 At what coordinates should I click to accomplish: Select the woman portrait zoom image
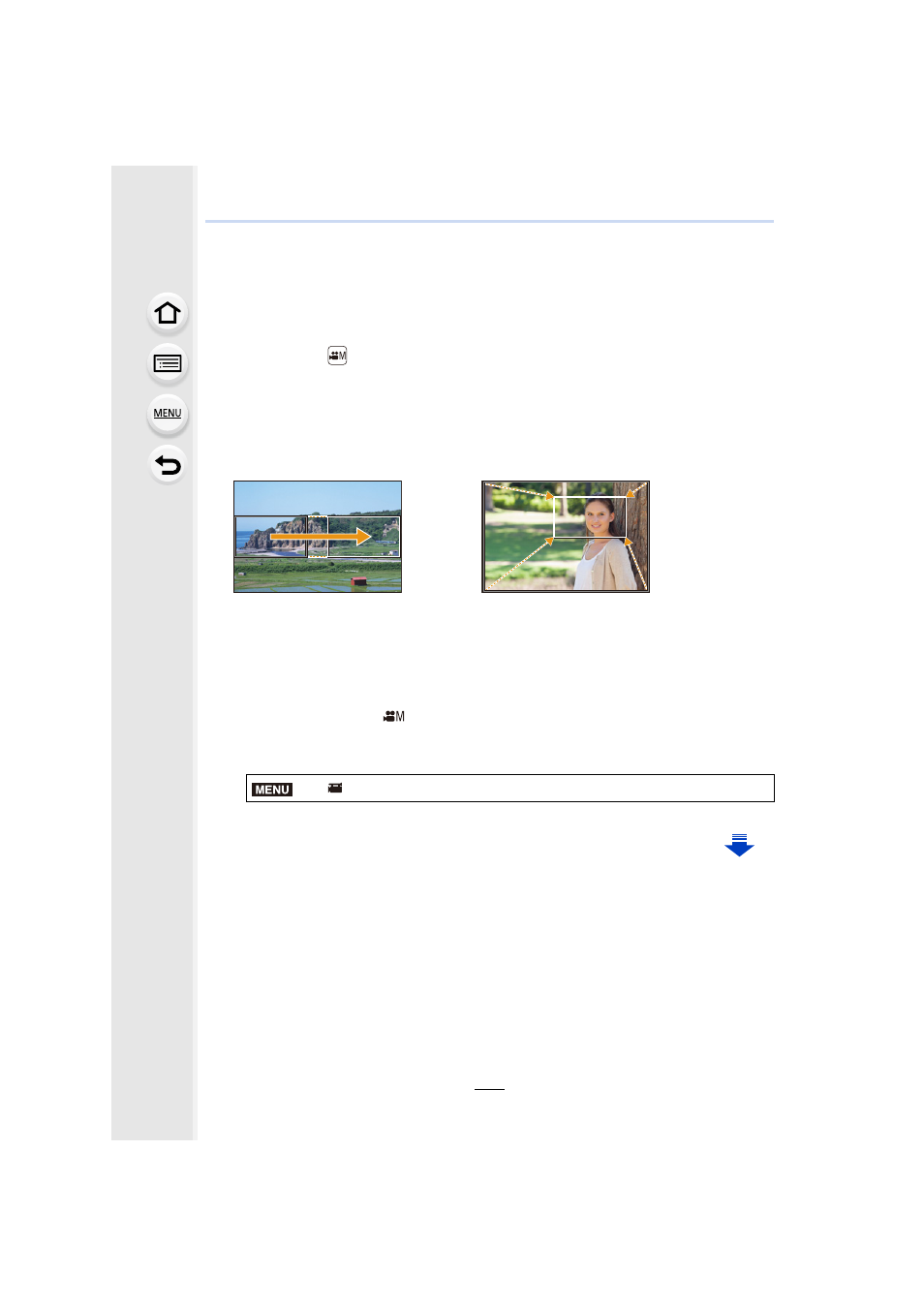click(x=566, y=537)
